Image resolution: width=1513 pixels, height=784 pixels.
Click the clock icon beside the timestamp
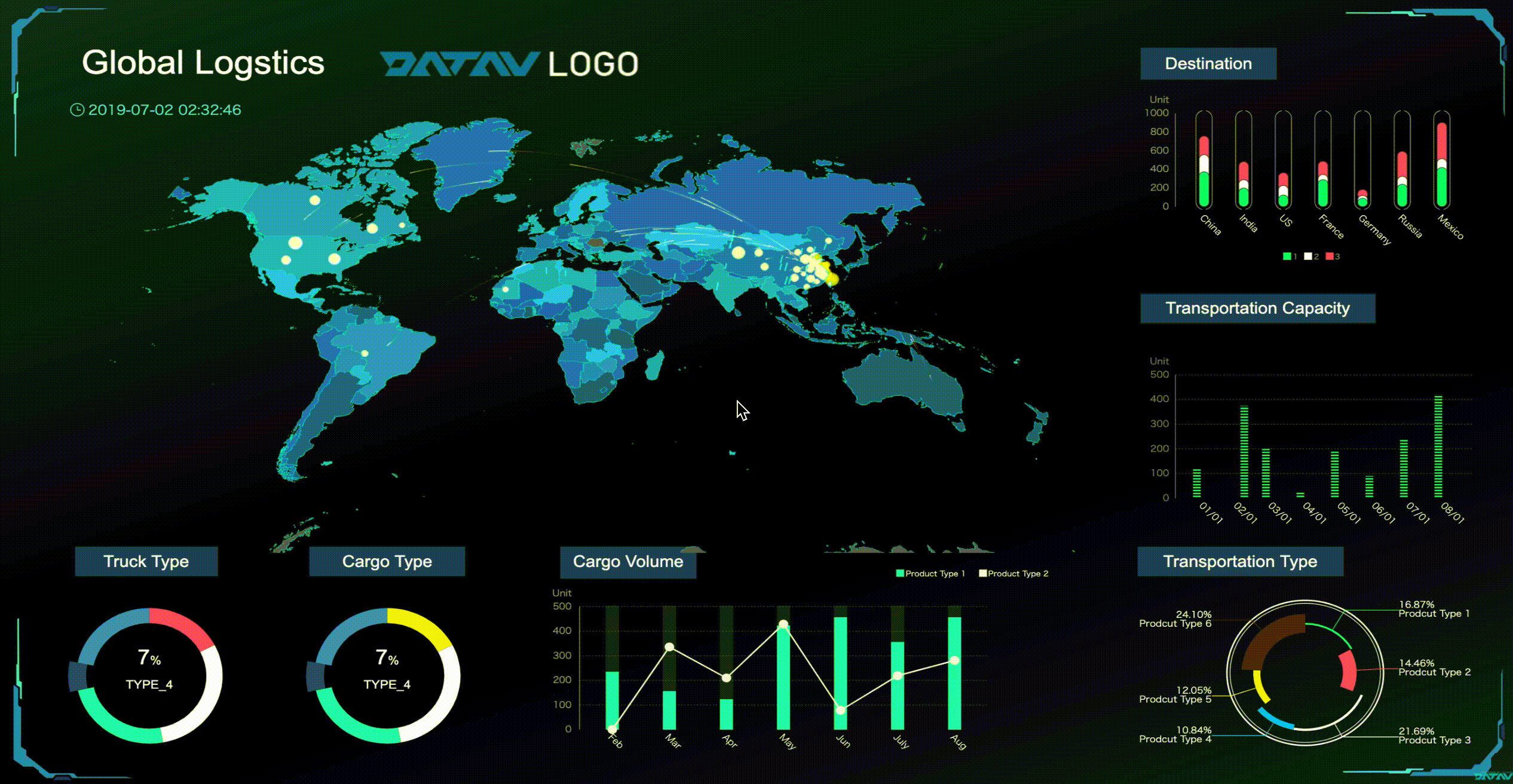pos(77,110)
